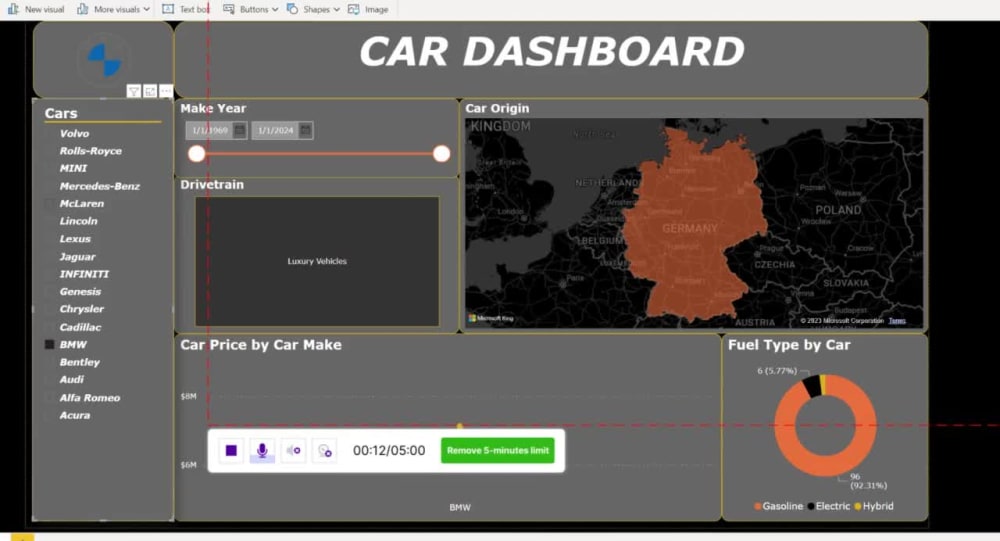Click the Fuel Type by Car title

[789, 345]
